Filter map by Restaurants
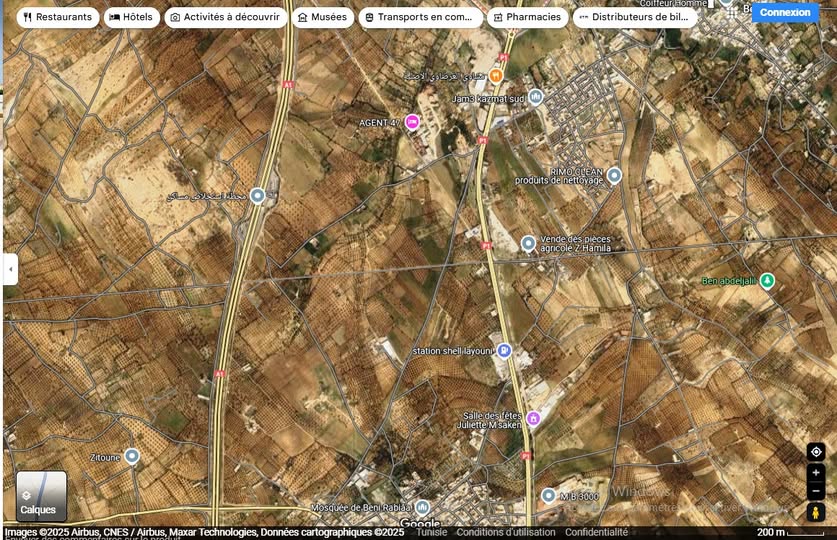This screenshot has height=540, width=837. pos(57,17)
